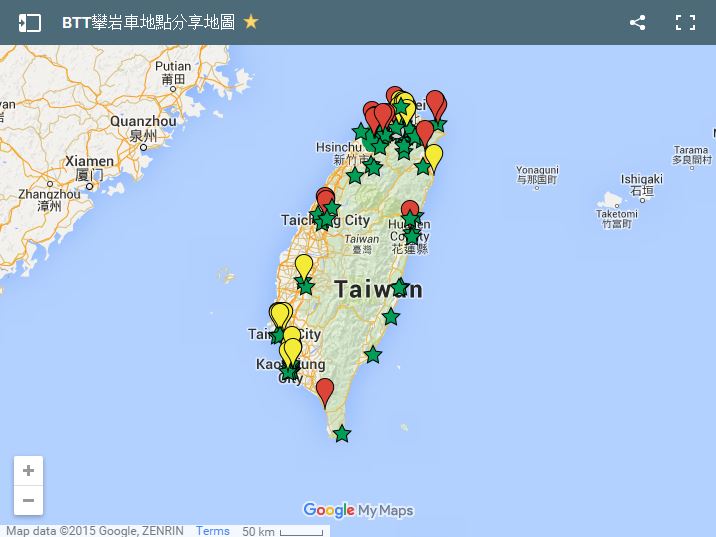Star this BTT map as favorite

pyautogui.click(x=251, y=22)
